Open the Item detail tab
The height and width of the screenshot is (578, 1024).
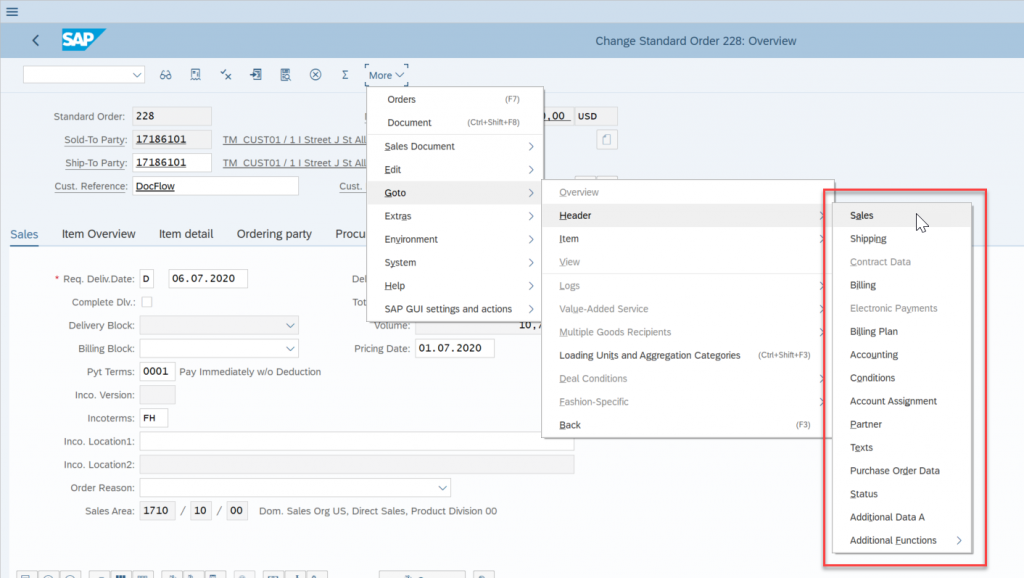tap(186, 234)
